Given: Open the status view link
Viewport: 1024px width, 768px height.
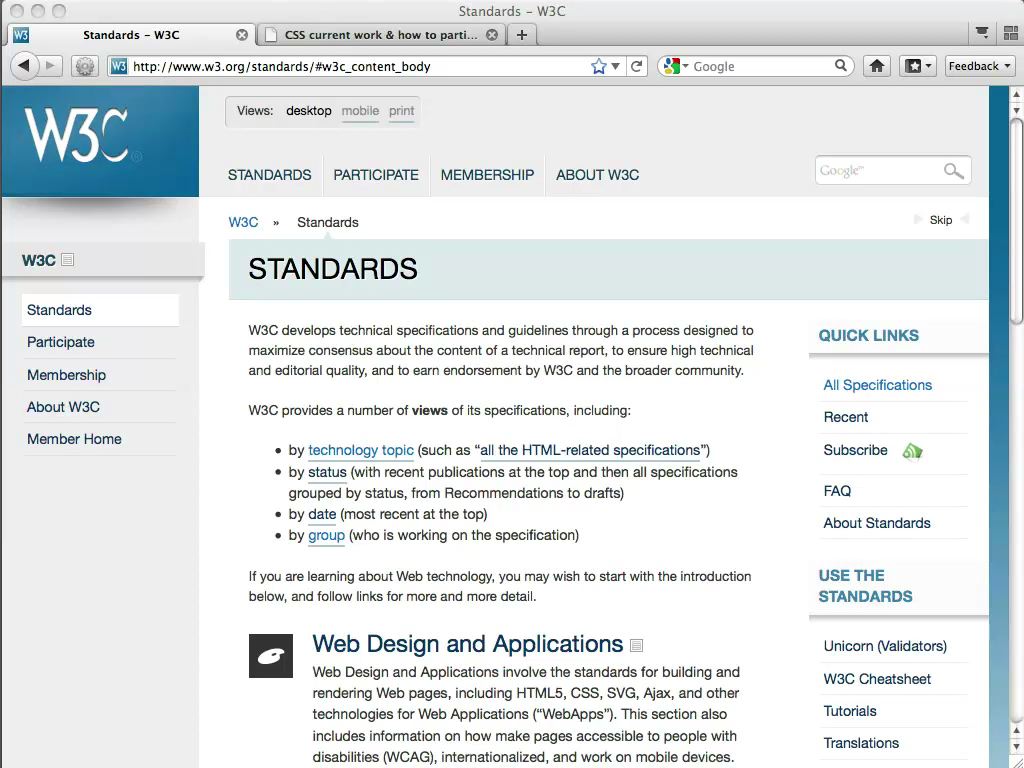Looking at the screenshot, I should (327, 472).
